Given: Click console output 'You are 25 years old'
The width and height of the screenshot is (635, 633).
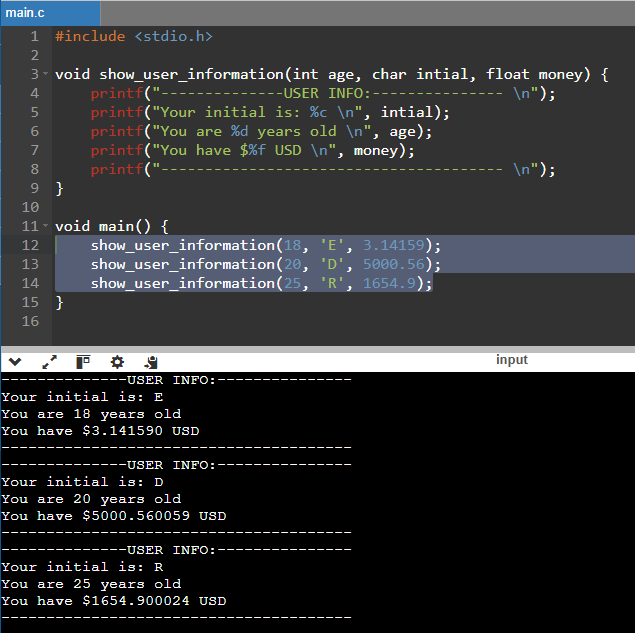Looking at the screenshot, I should [x=91, y=584].
